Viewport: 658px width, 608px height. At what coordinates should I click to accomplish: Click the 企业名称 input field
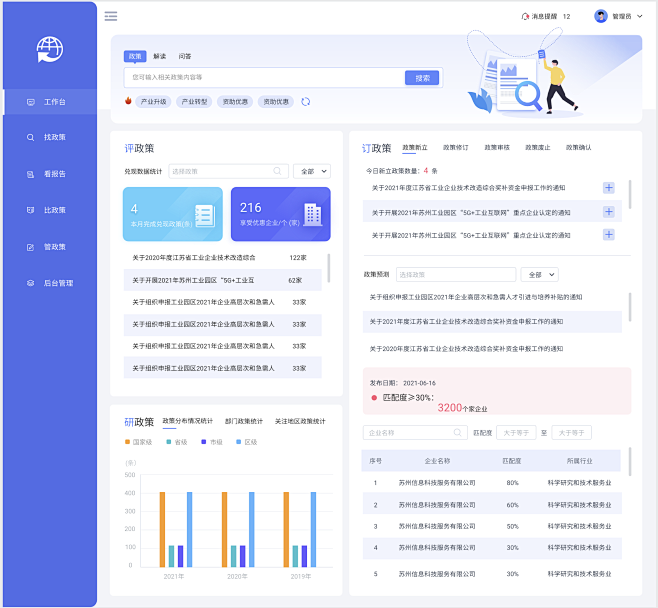click(415, 433)
